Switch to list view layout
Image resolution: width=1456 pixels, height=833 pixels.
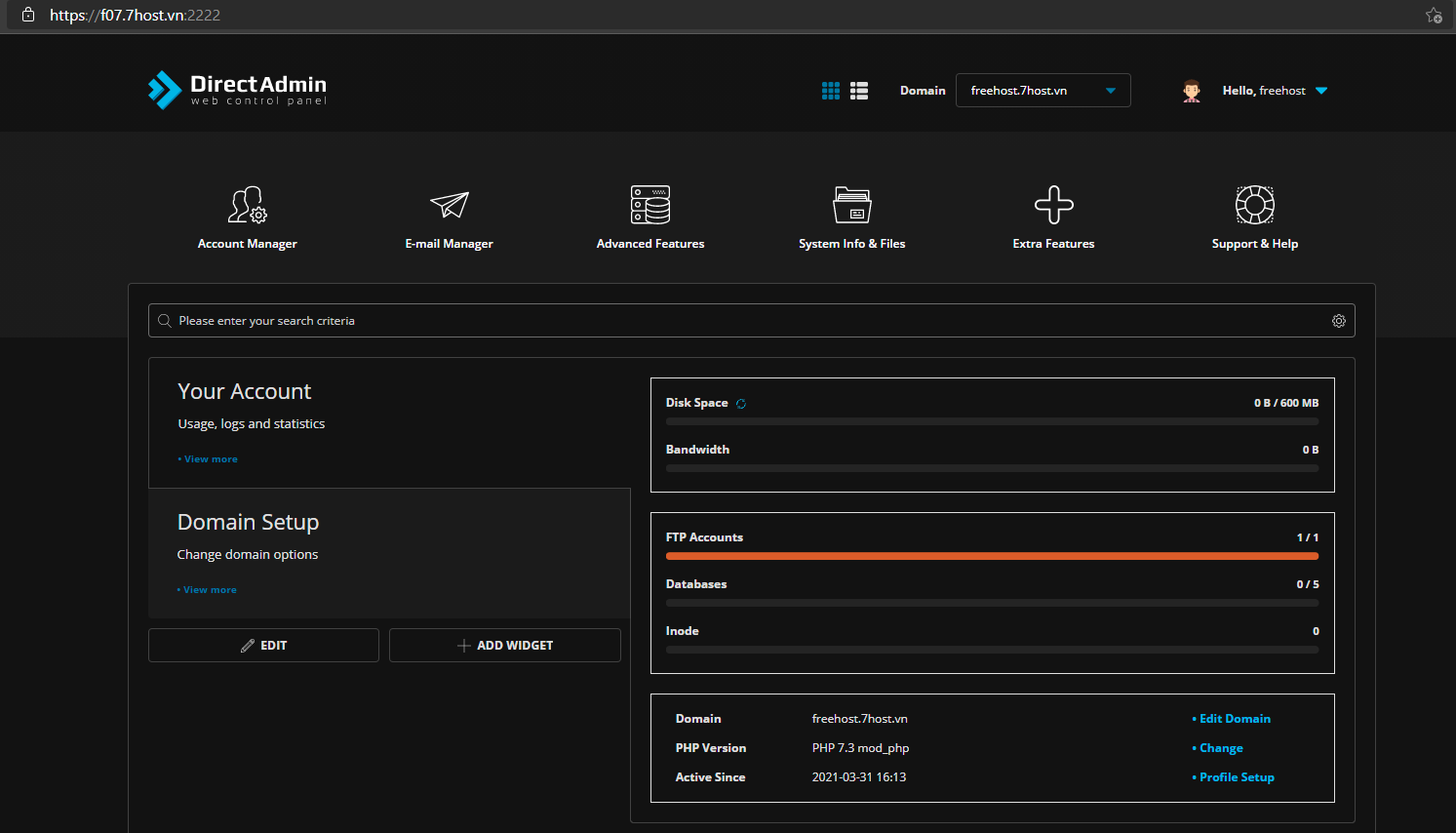pyautogui.click(x=859, y=91)
